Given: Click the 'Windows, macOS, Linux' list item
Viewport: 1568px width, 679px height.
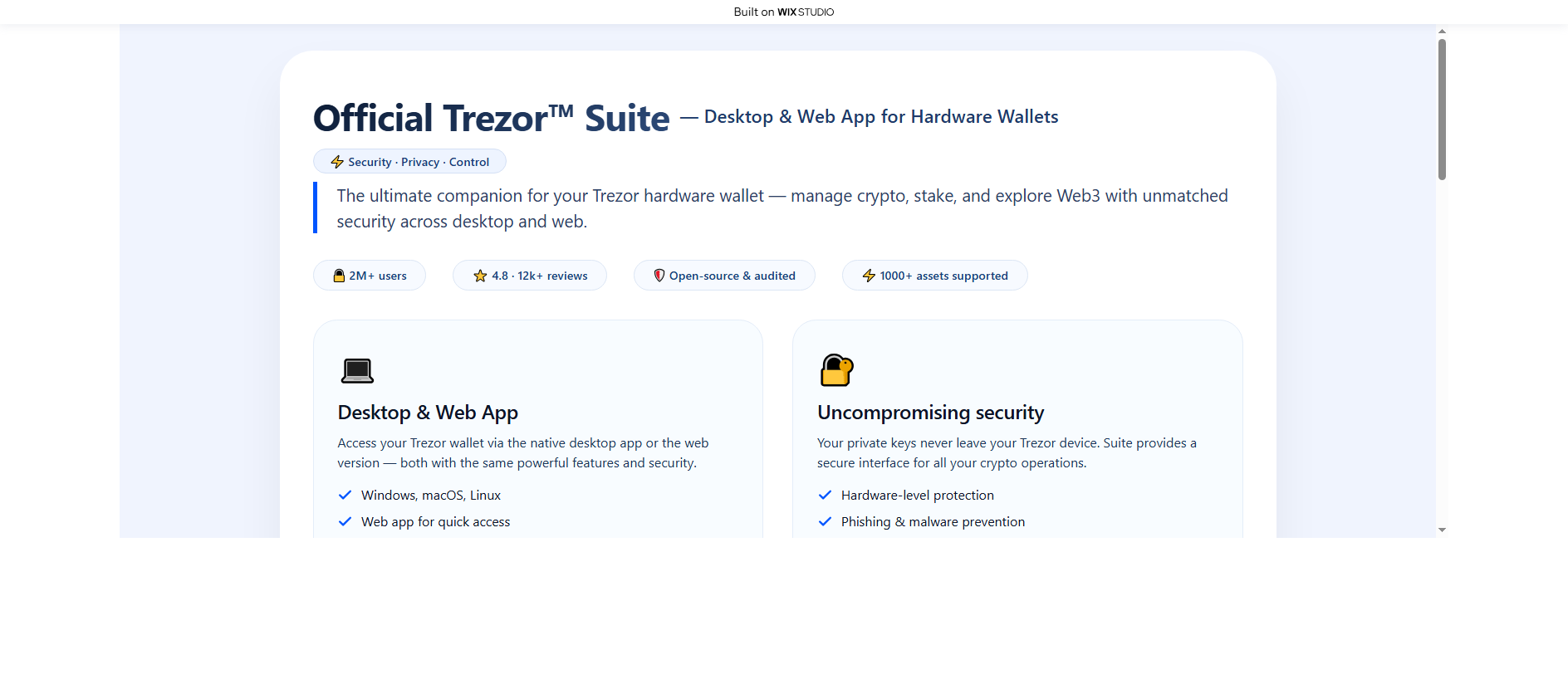Looking at the screenshot, I should 431,496.
